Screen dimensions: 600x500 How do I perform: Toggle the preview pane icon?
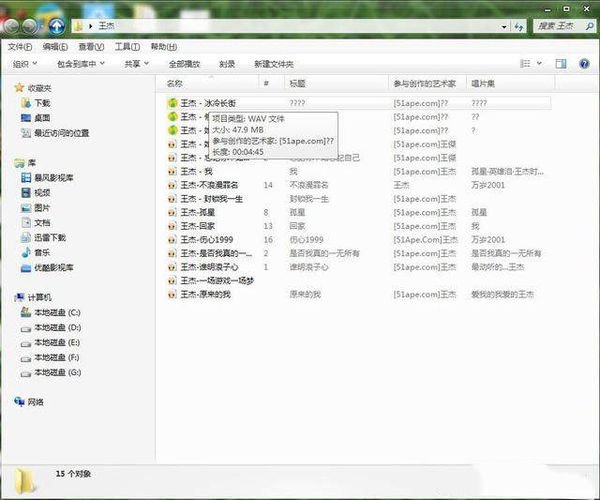pos(561,64)
